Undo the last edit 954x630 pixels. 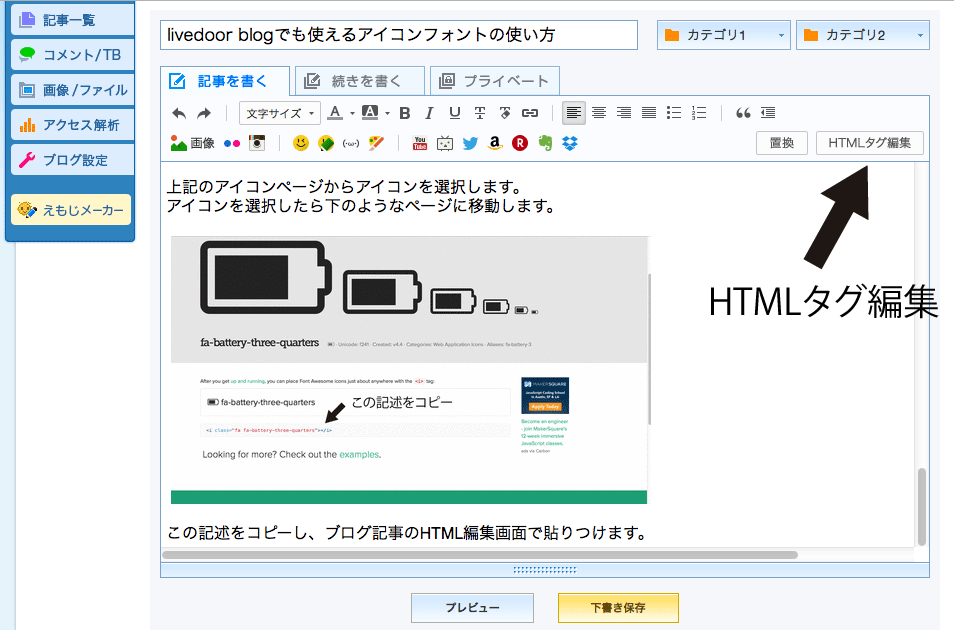coord(179,113)
